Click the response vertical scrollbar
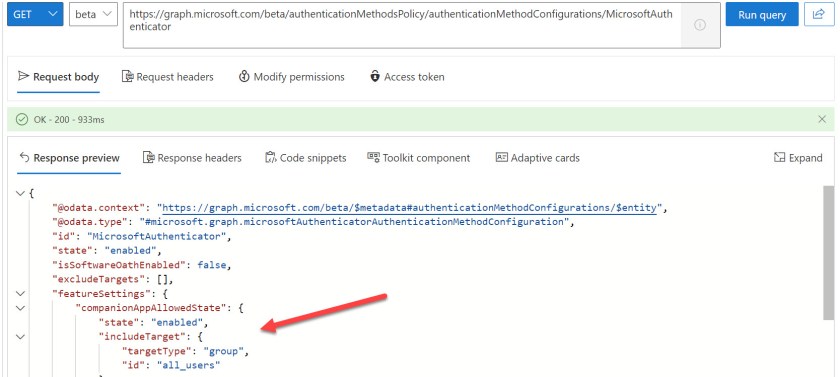This screenshot has height=377, width=840. click(828, 253)
